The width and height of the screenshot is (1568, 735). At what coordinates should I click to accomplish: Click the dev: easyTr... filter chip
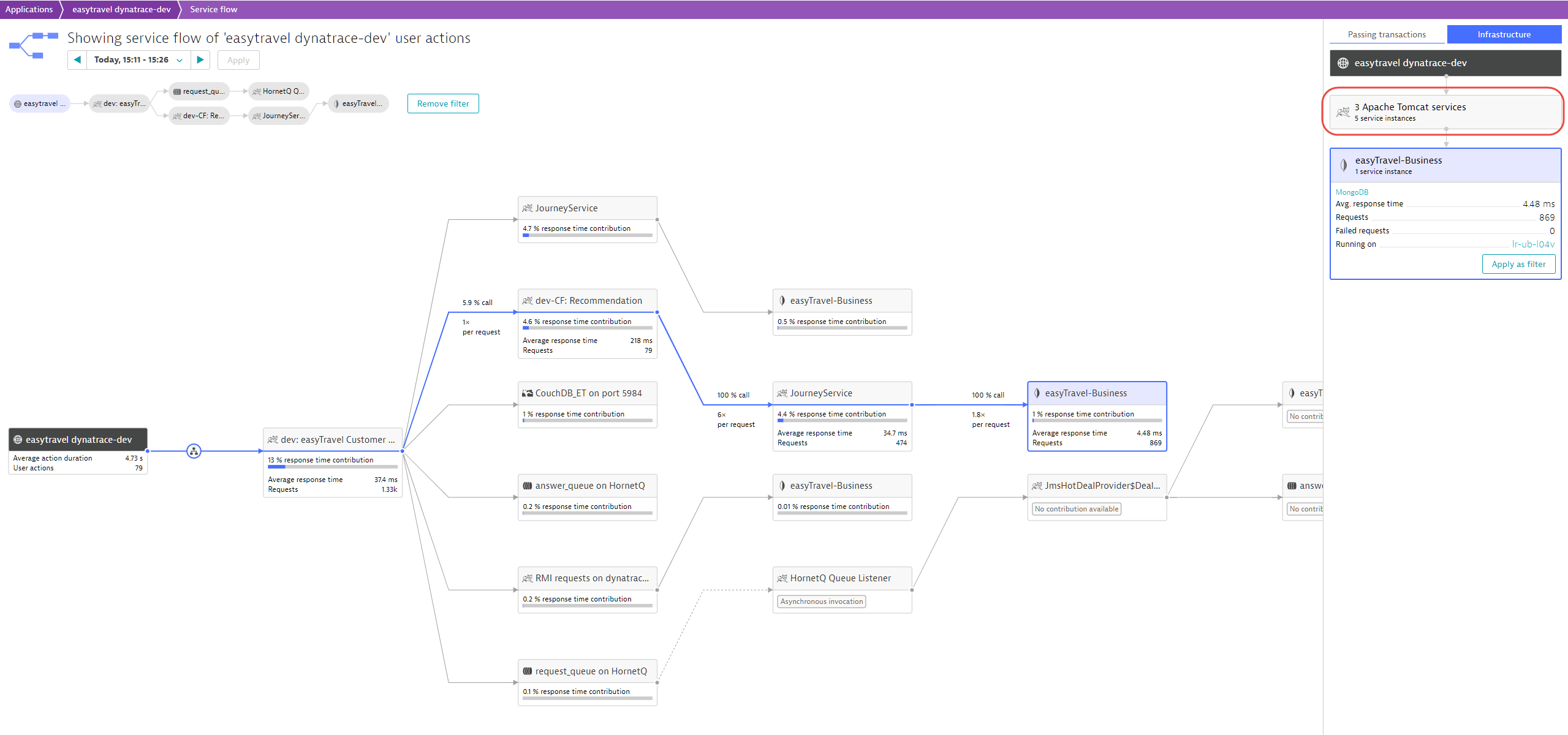119,104
